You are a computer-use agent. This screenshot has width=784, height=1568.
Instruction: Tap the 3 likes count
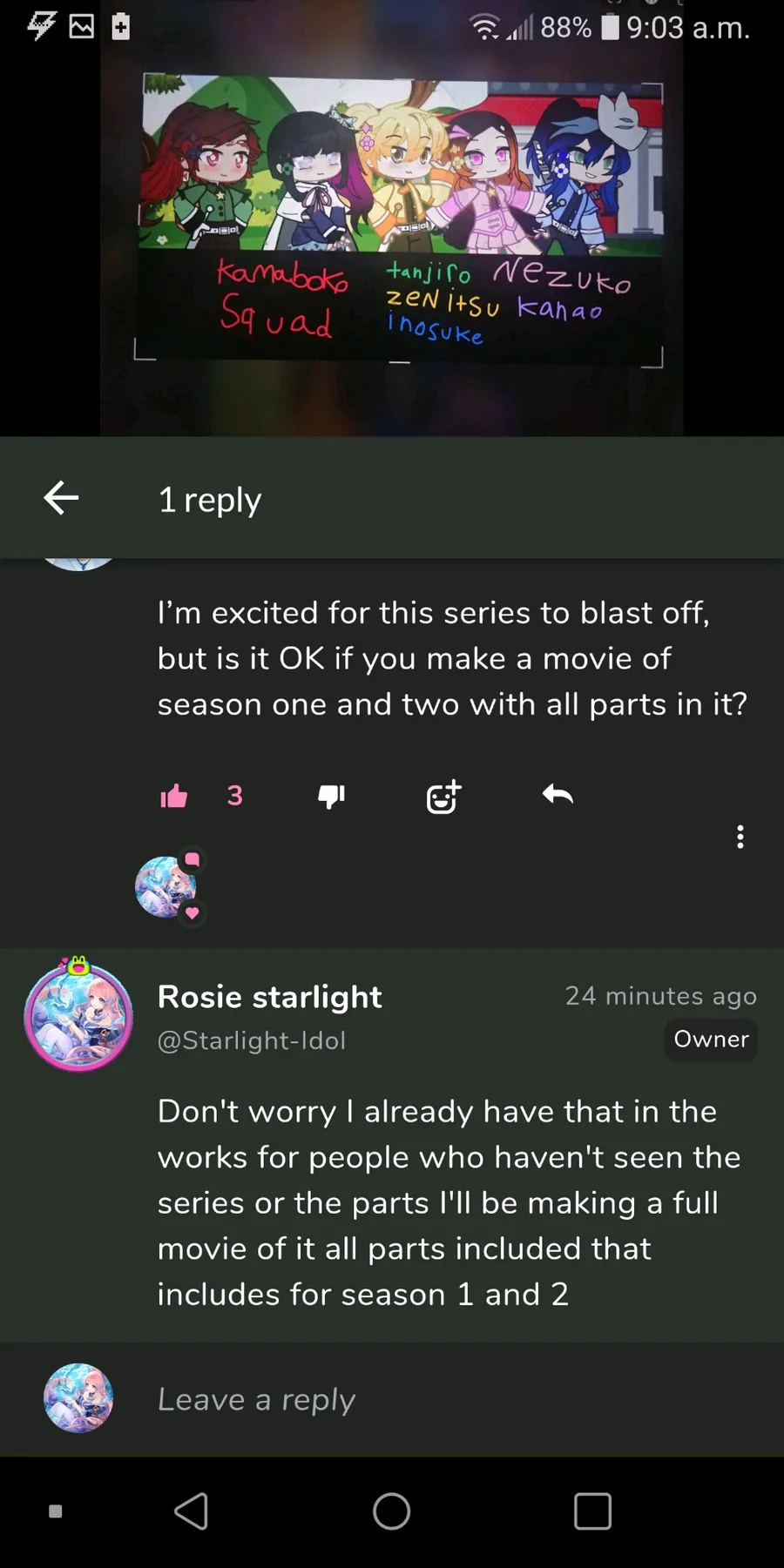(234, 795)
